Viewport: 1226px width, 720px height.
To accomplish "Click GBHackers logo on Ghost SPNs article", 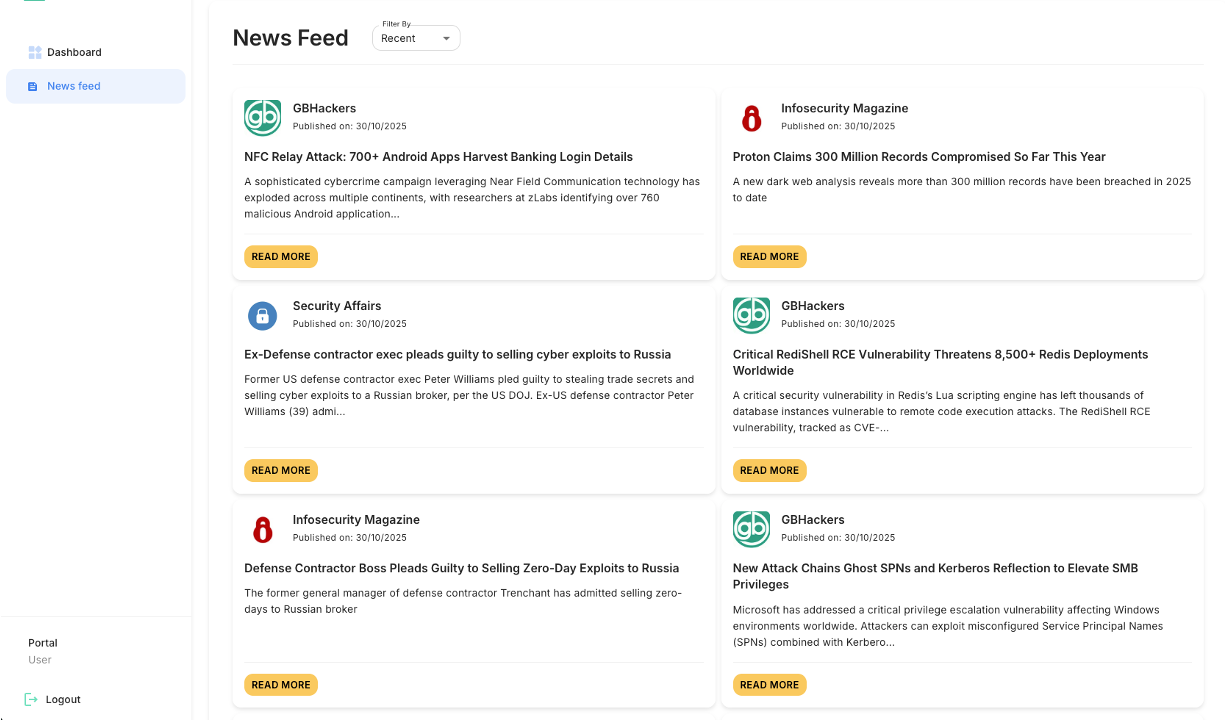I will point(751,529).
